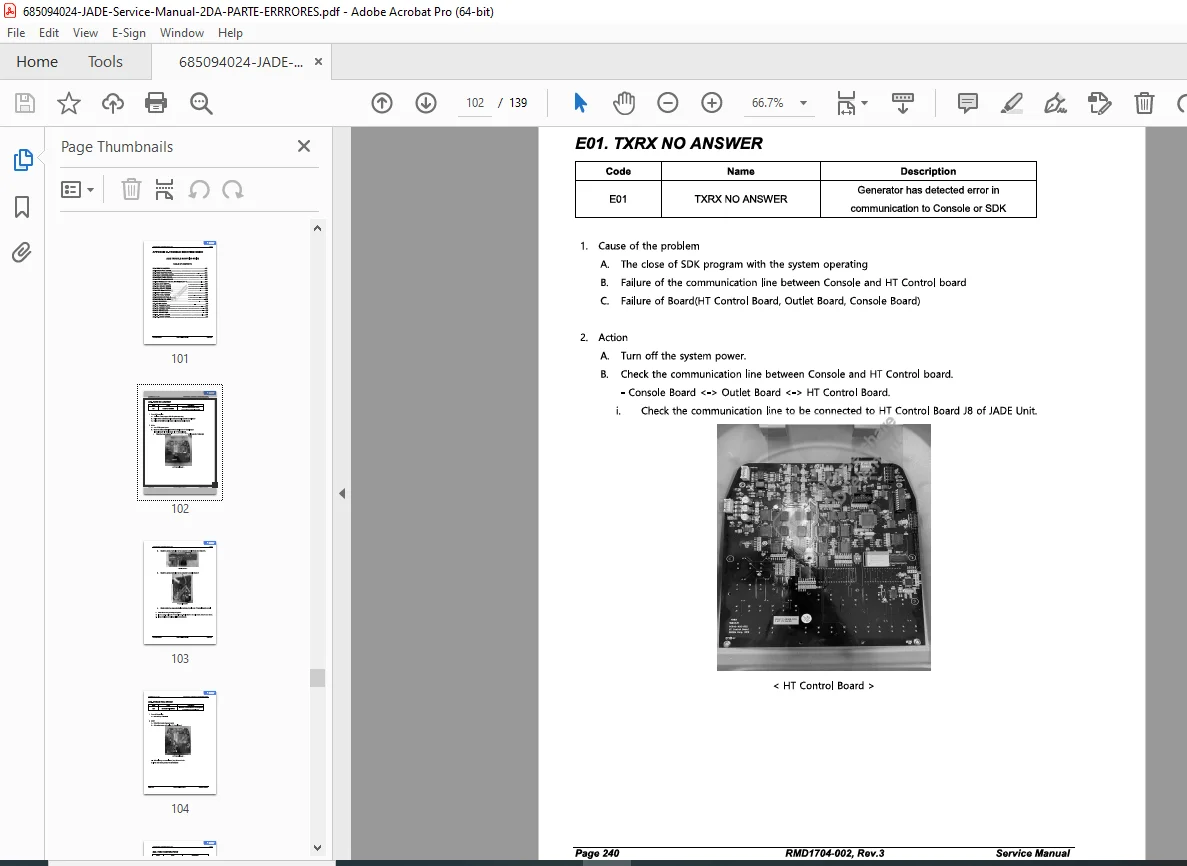The image size is (1187, 866).
Task: Open the Bookmarks sidebar panel
Action: (22, 207)
